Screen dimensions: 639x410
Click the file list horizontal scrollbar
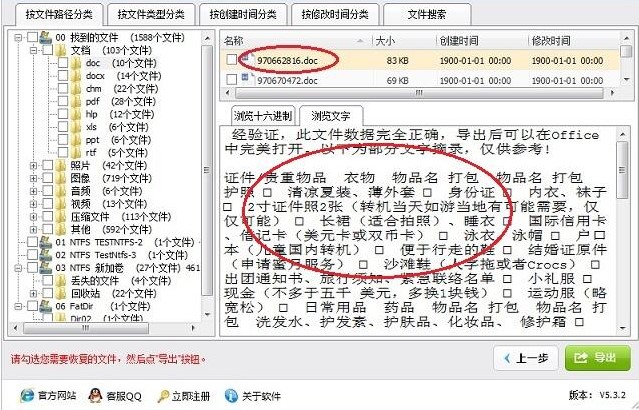point(419,93)
